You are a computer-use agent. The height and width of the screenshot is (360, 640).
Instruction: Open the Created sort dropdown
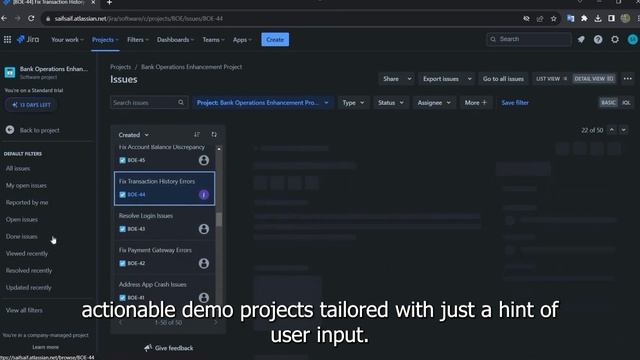[133, 135]
